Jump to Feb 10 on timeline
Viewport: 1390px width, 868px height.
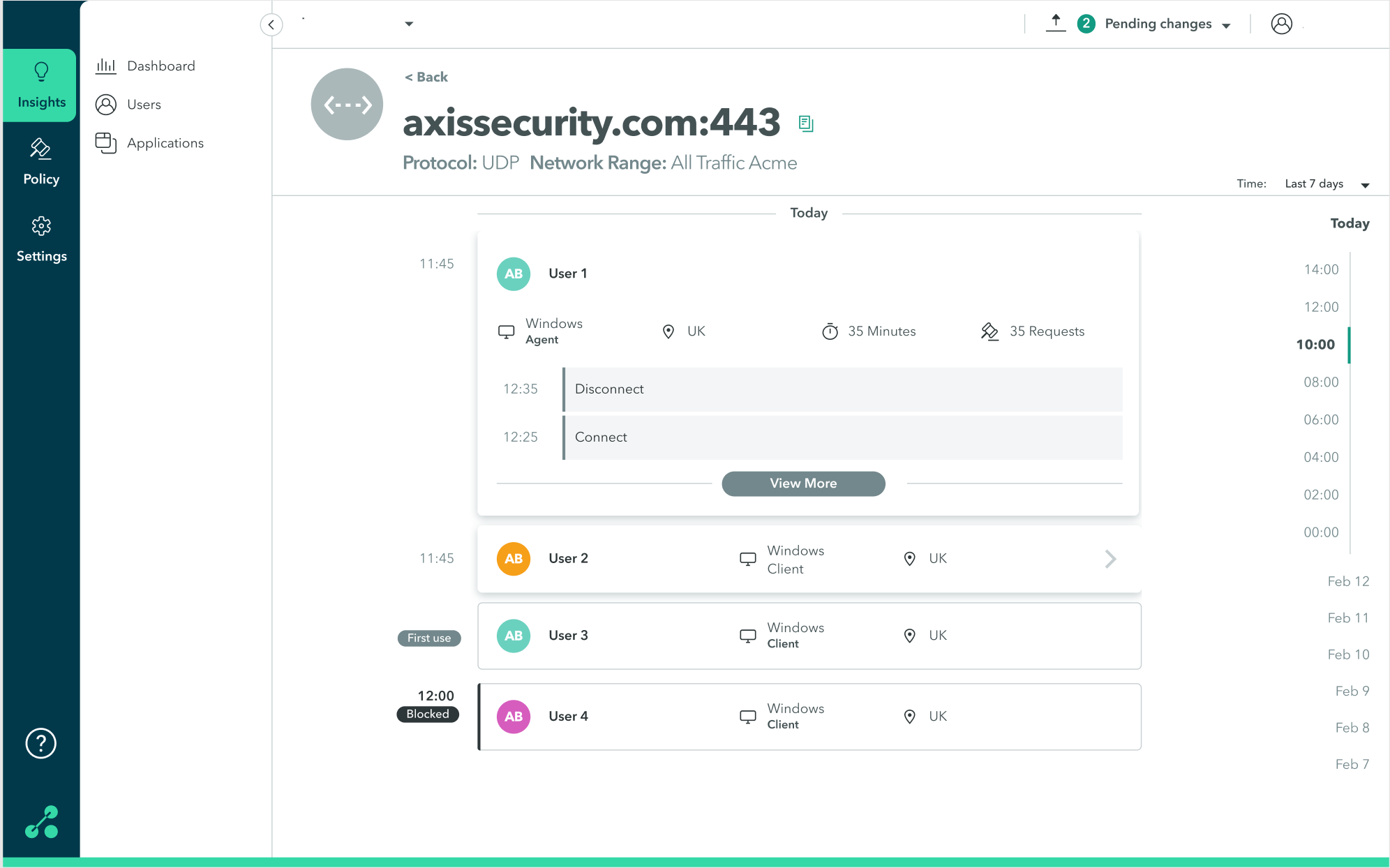1347,654
